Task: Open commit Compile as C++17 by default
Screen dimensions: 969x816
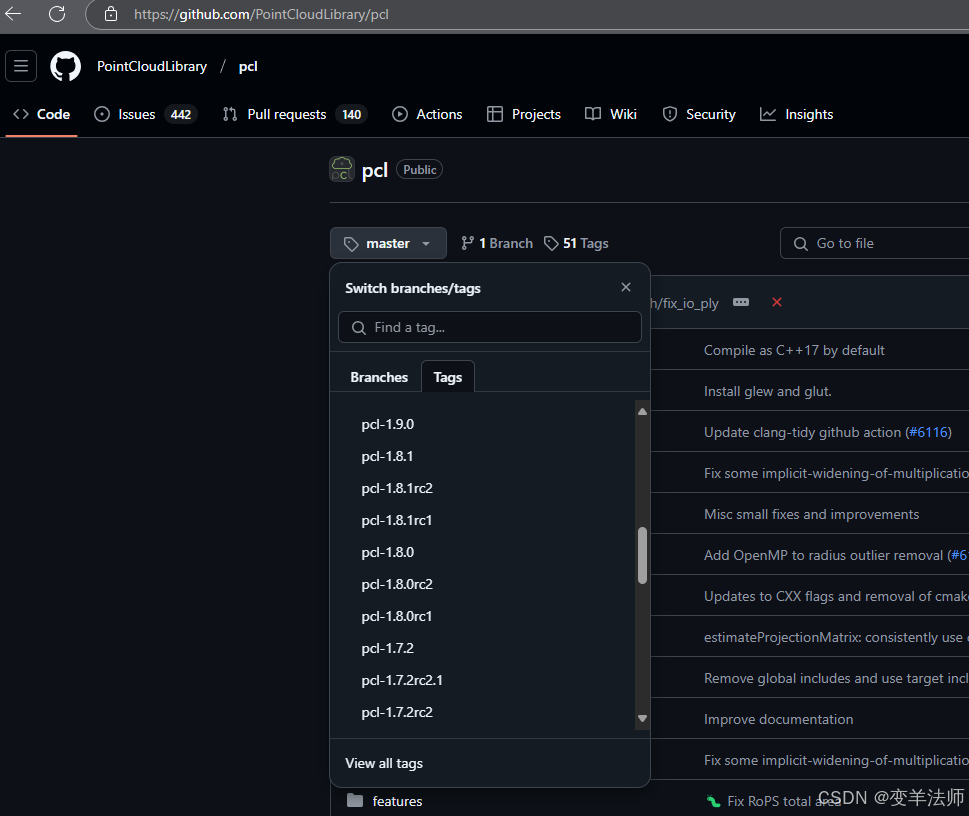Action: 794,351
